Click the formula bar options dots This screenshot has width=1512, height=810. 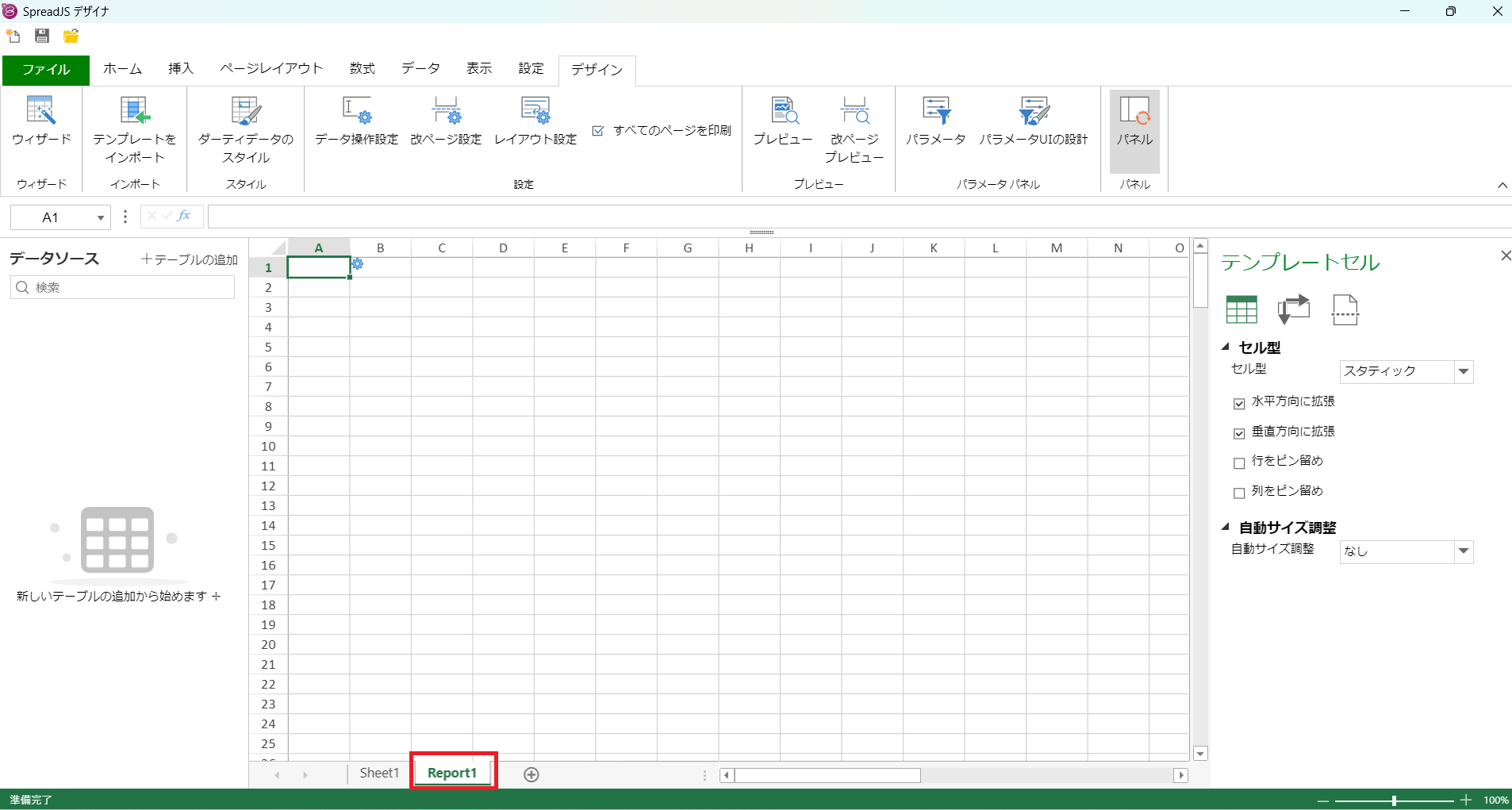coord(125,217)
